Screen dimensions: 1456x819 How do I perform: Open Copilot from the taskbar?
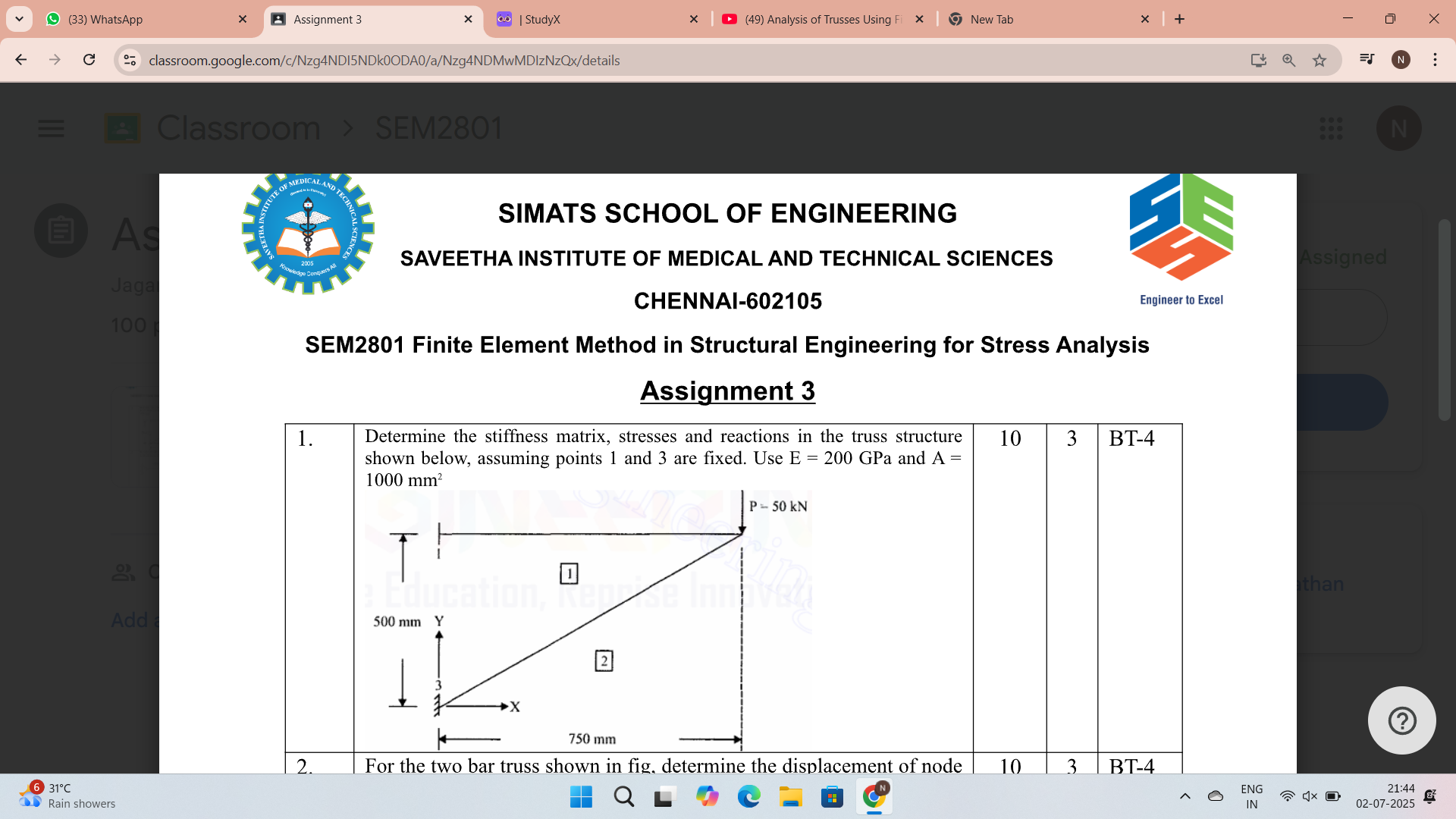708,797
